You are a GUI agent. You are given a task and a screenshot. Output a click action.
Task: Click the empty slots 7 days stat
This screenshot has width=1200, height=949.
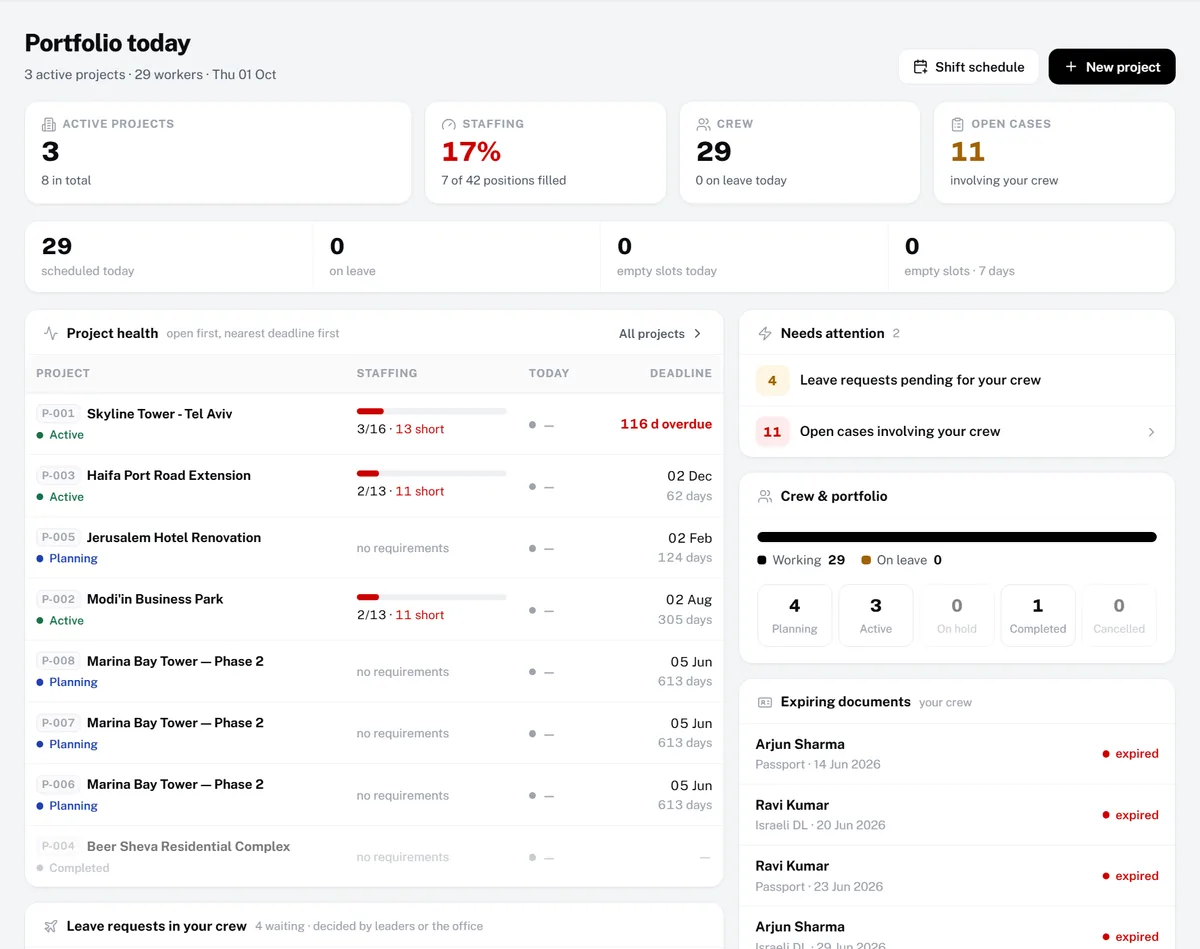point(1031,257)
